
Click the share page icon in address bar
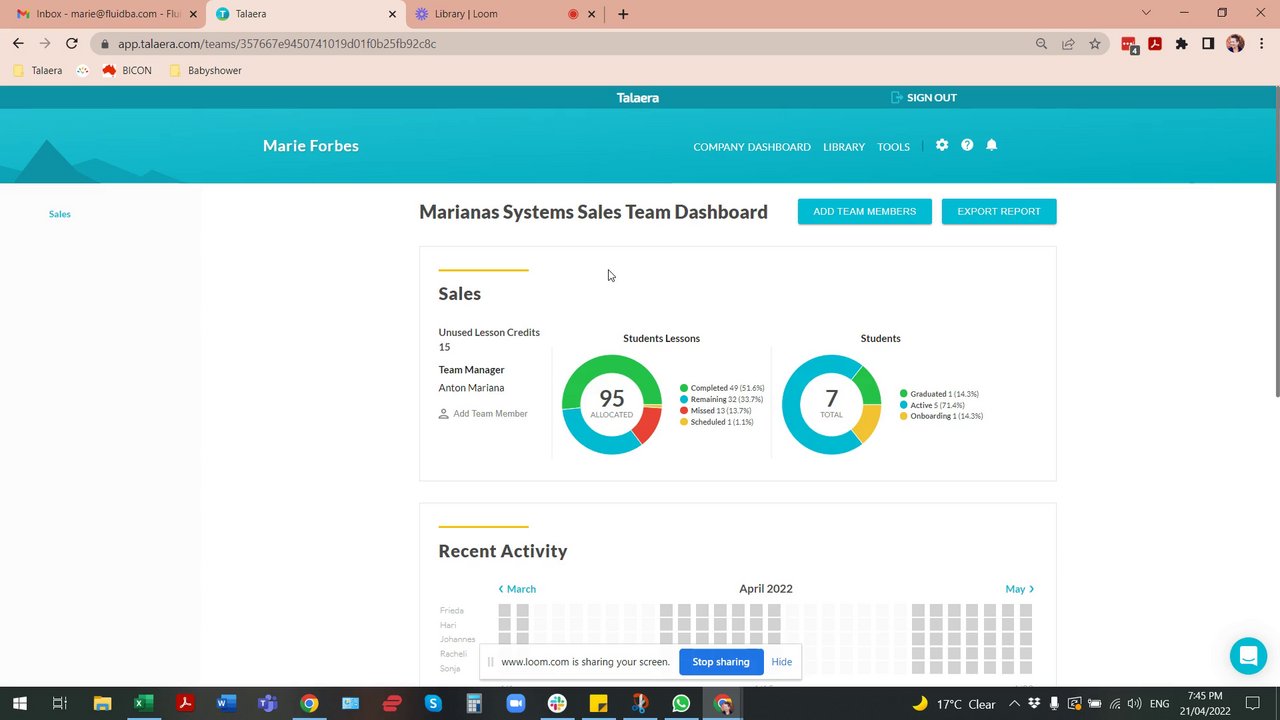1068,44
